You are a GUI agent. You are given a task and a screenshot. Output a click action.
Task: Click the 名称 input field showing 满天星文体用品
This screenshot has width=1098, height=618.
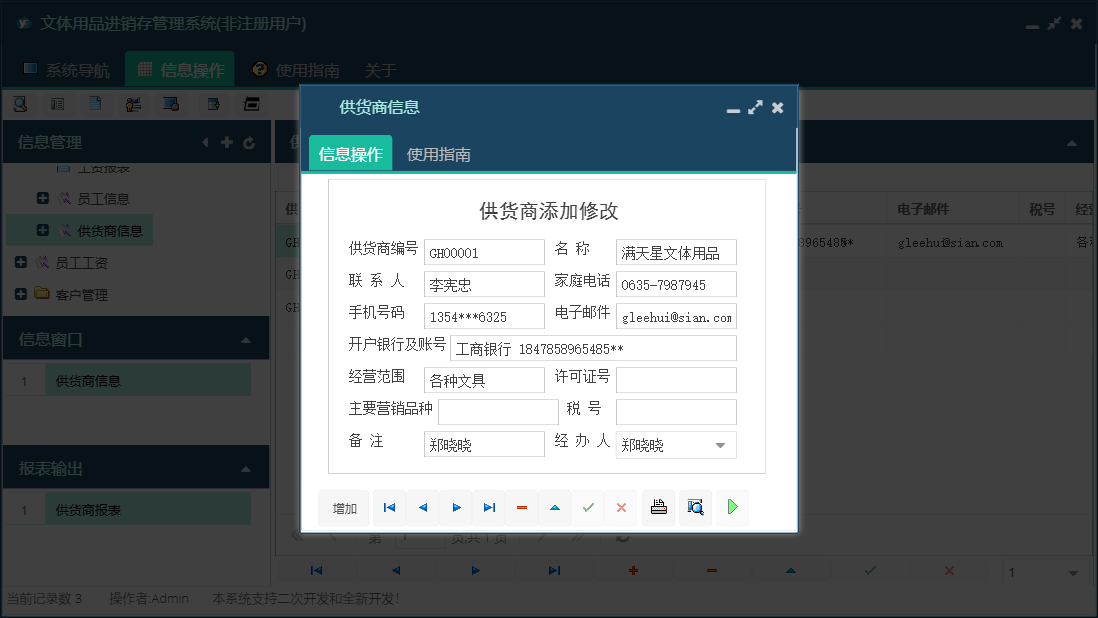[x=676, y=252]
